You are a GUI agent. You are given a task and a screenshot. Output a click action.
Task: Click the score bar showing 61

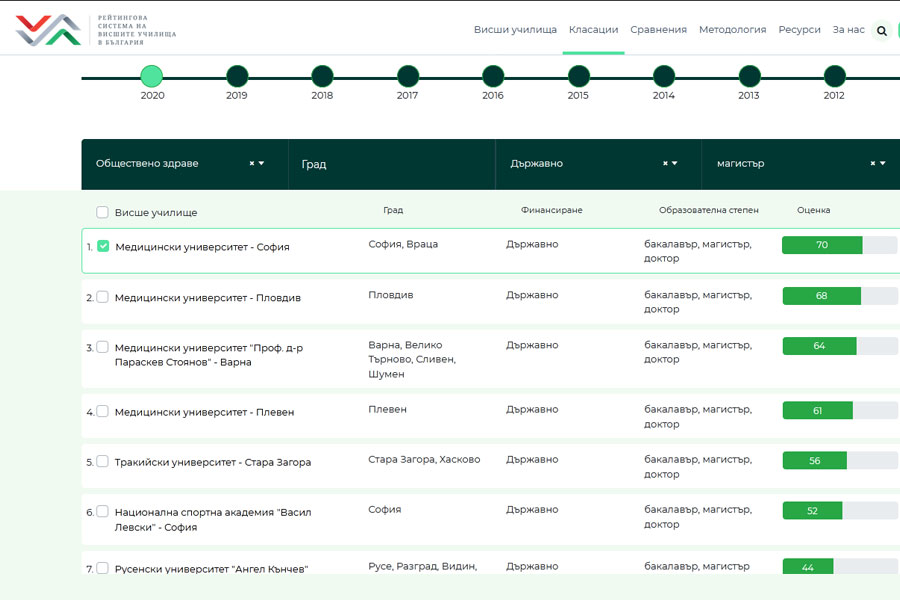click(839, 411)
